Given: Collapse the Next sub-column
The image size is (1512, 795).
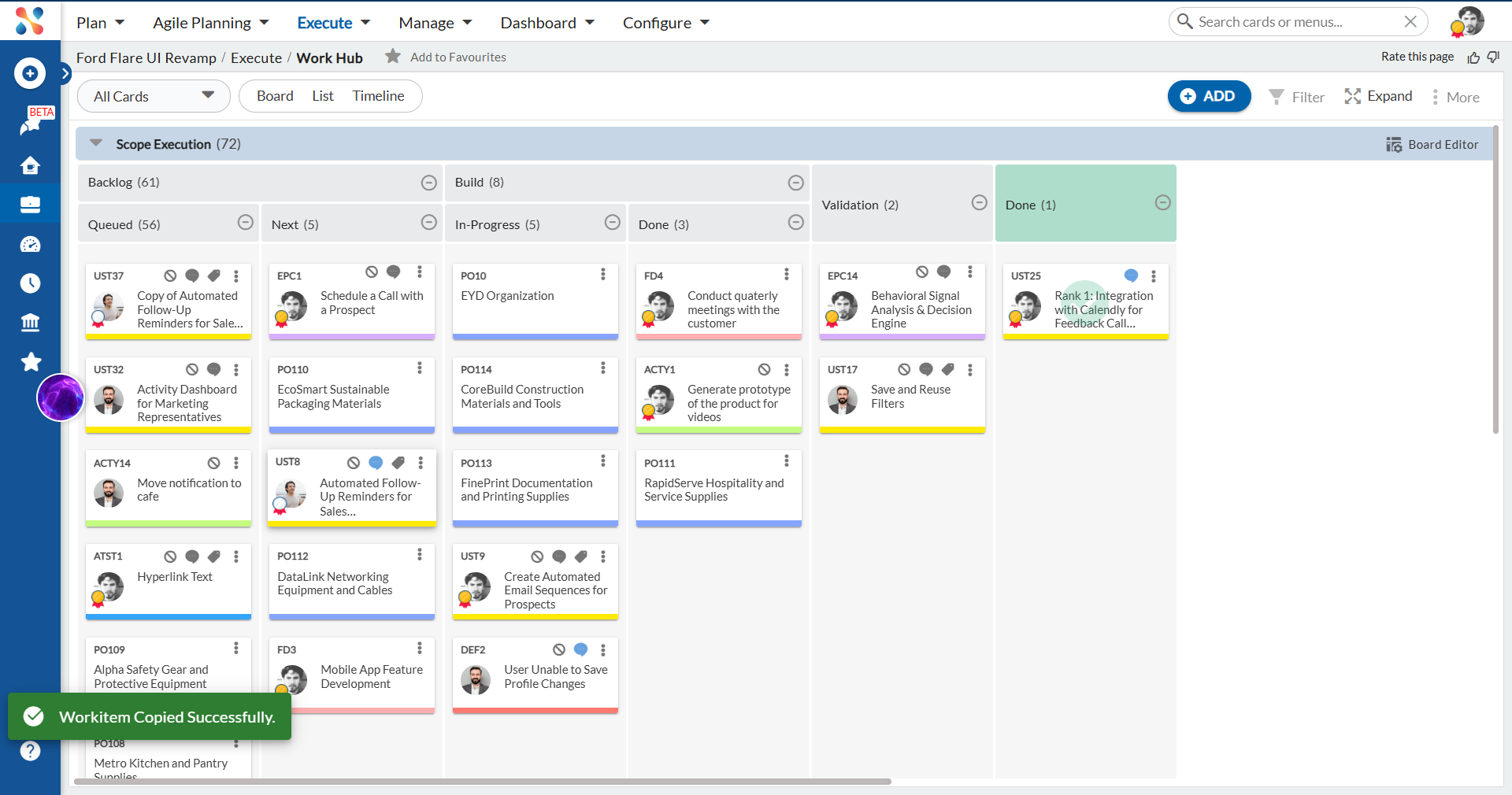Looking at the screenshot, I should click(429, 223).
